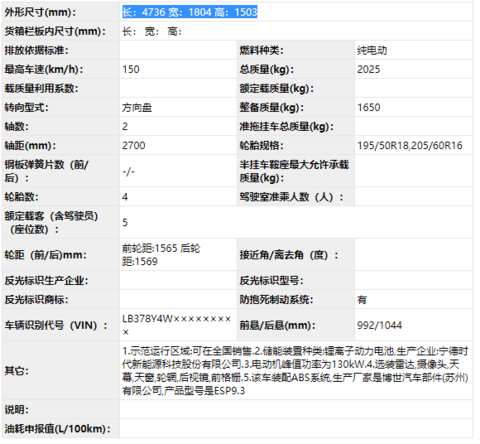Select the 反光标识生产企业 label cell
Viewport: 480px width, 444px height.
coord(61,280)
